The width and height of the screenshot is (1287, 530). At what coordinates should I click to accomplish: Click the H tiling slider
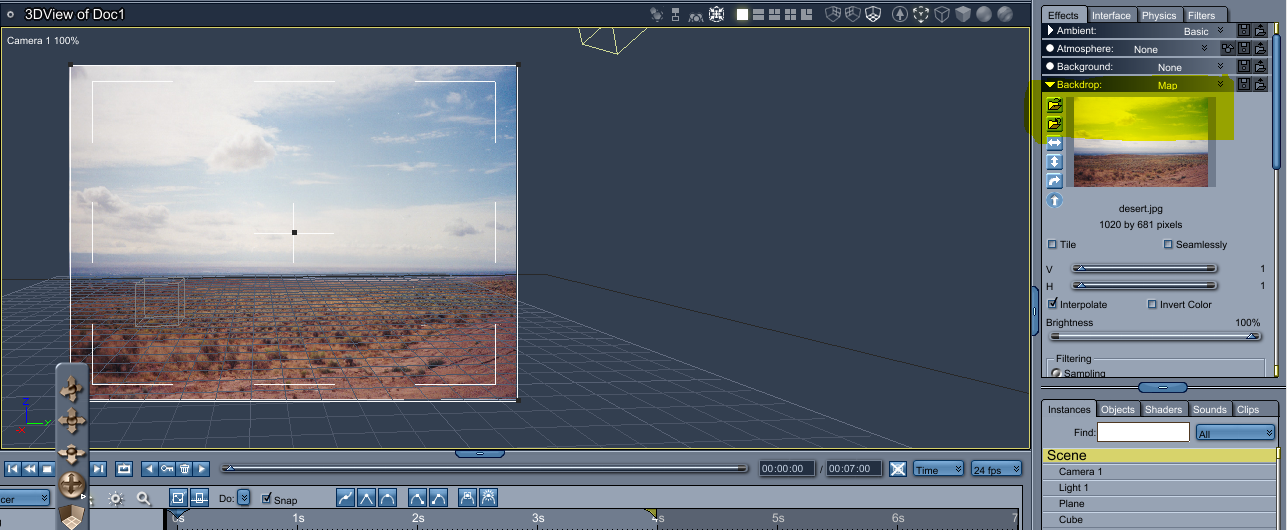[1144, 286]
